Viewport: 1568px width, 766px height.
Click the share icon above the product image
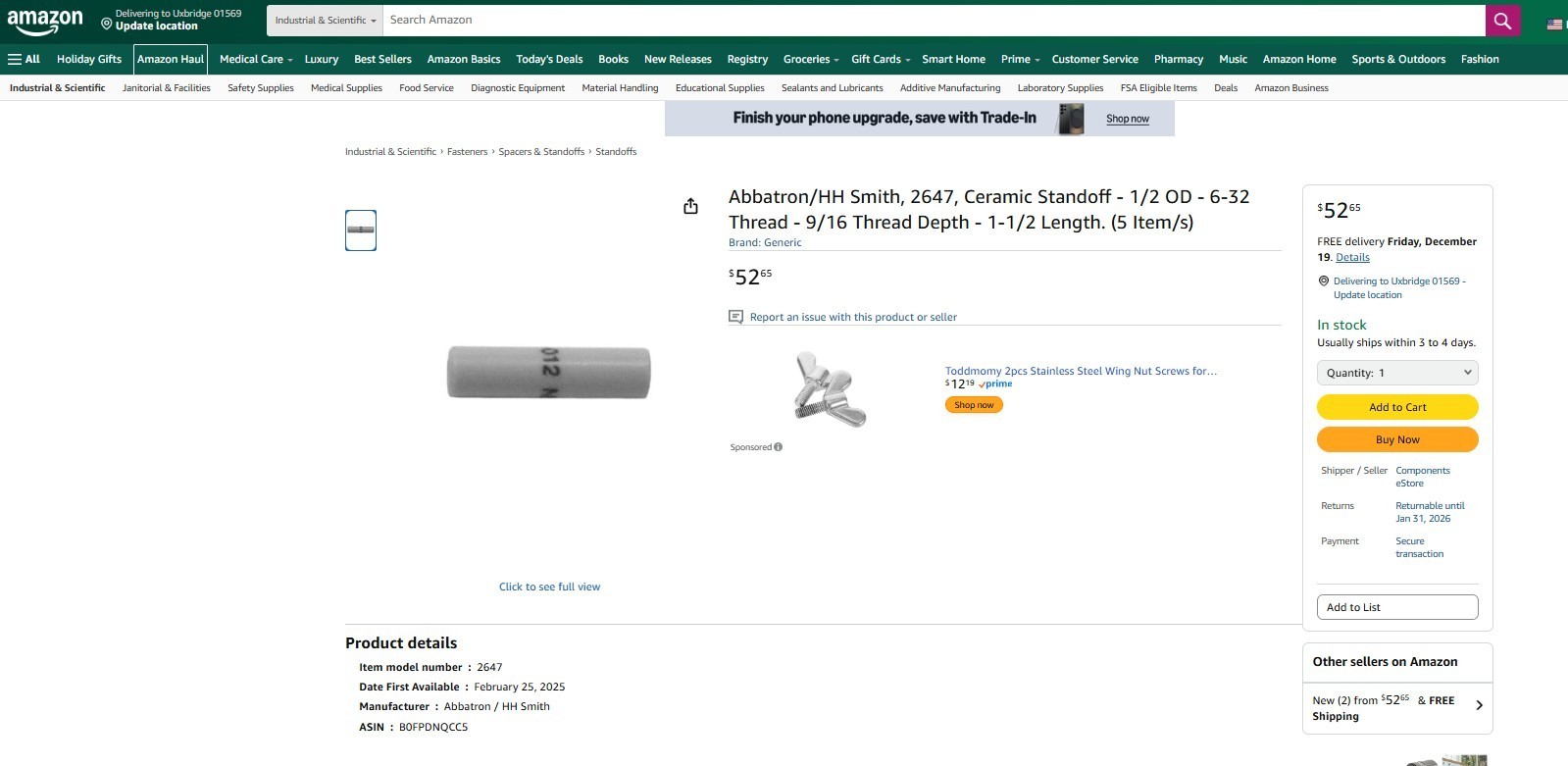click(x=691, y=206)
